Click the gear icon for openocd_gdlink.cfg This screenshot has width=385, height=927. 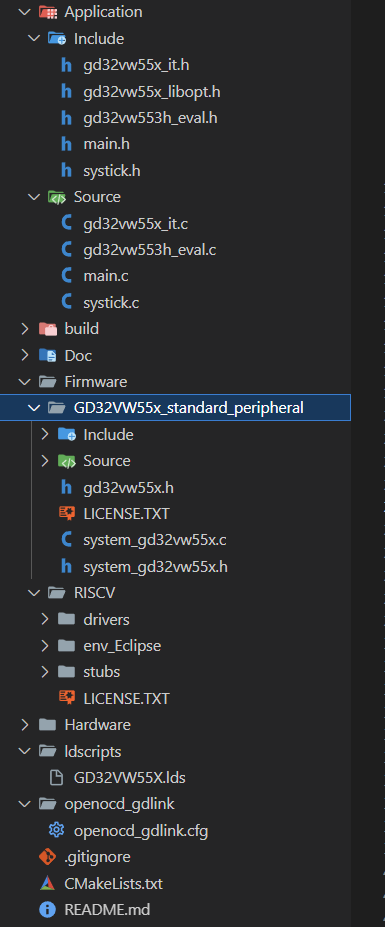pos(57,831)
